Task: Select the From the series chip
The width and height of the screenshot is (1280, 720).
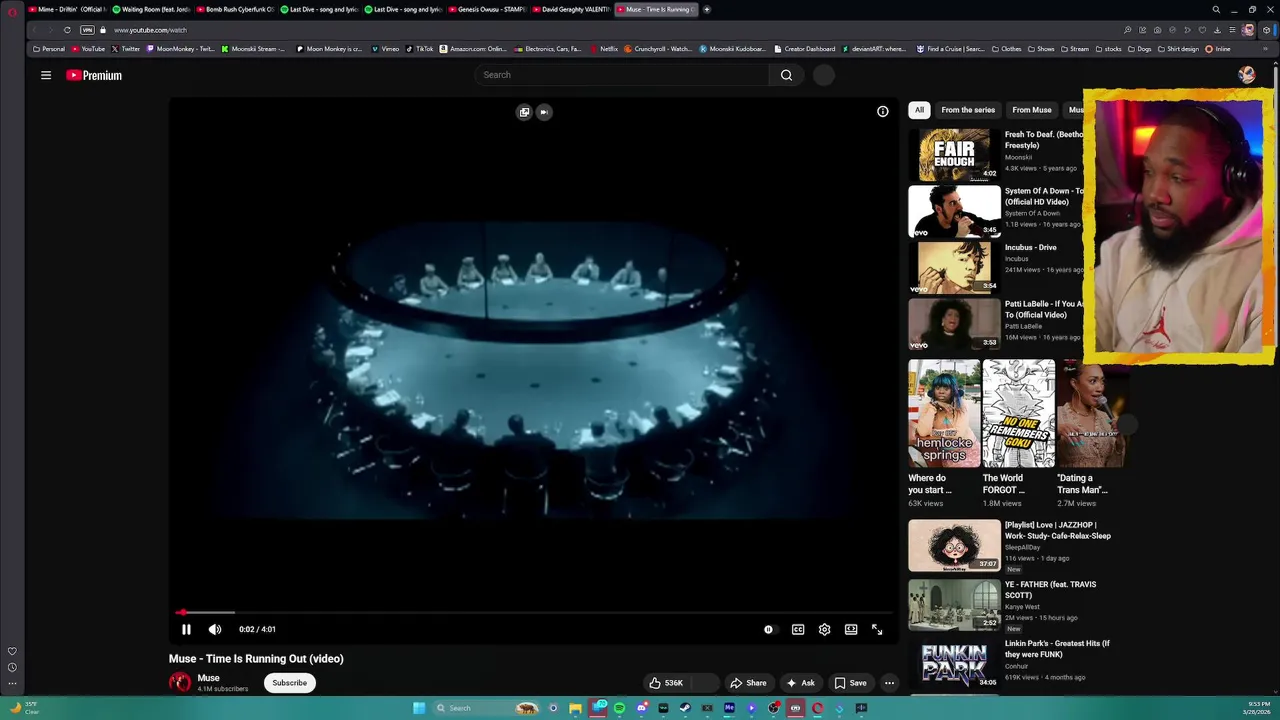Action: [968, 110]
